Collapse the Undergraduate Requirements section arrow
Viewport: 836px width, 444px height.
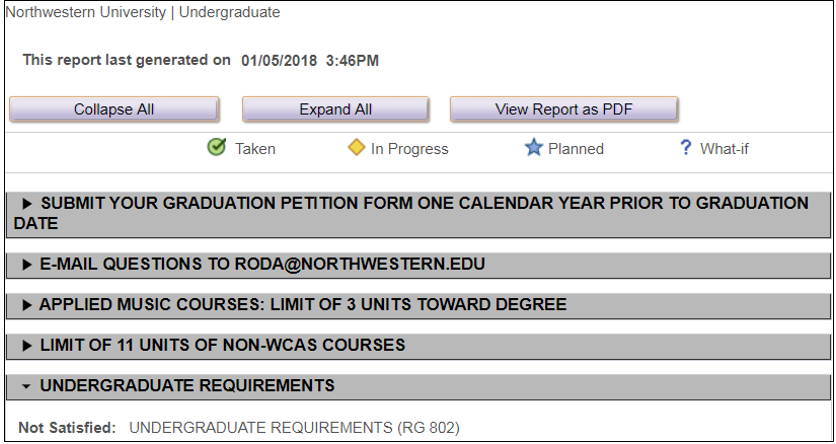27,387
